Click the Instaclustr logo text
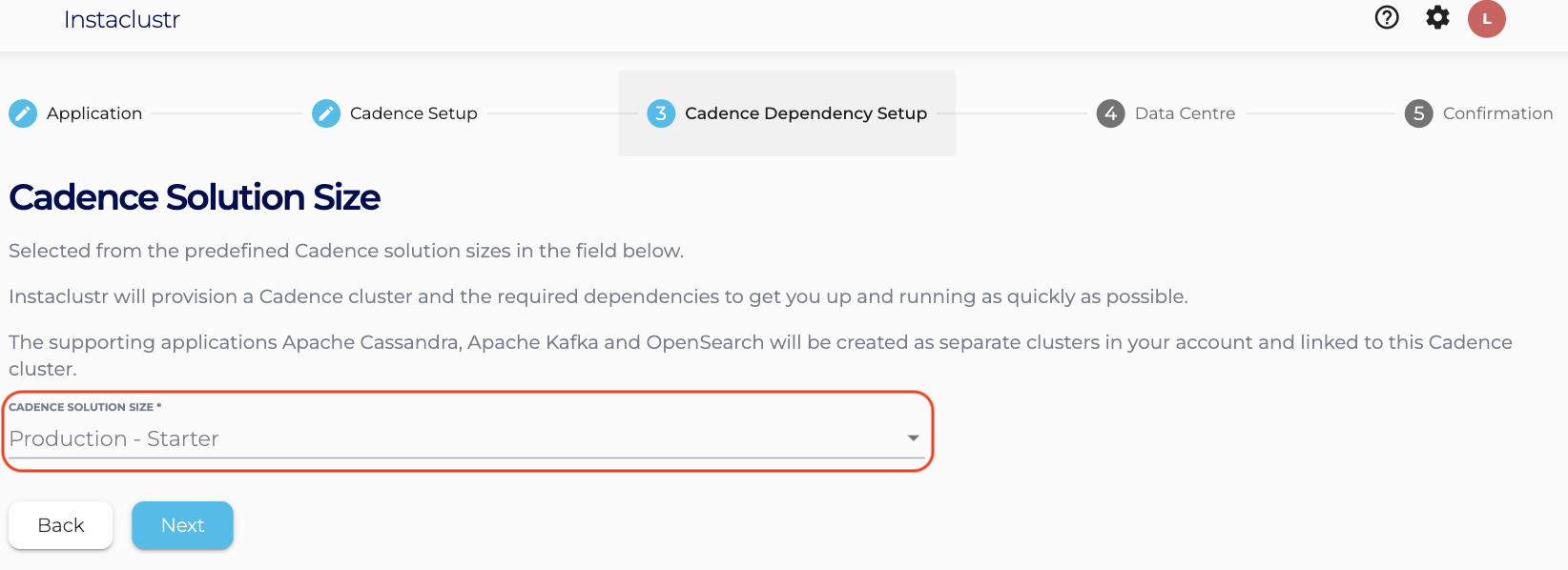Image resolution: width=1568 pixels, height=570 pixels. point(122,20)
